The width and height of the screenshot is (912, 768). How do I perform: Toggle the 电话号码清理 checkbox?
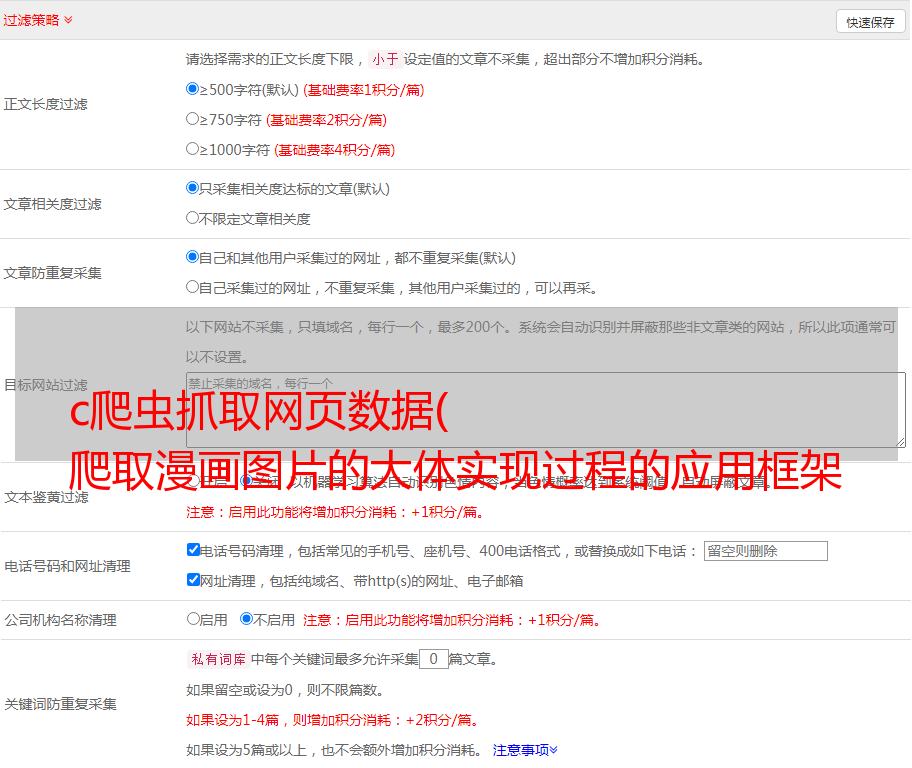point(193,550)
